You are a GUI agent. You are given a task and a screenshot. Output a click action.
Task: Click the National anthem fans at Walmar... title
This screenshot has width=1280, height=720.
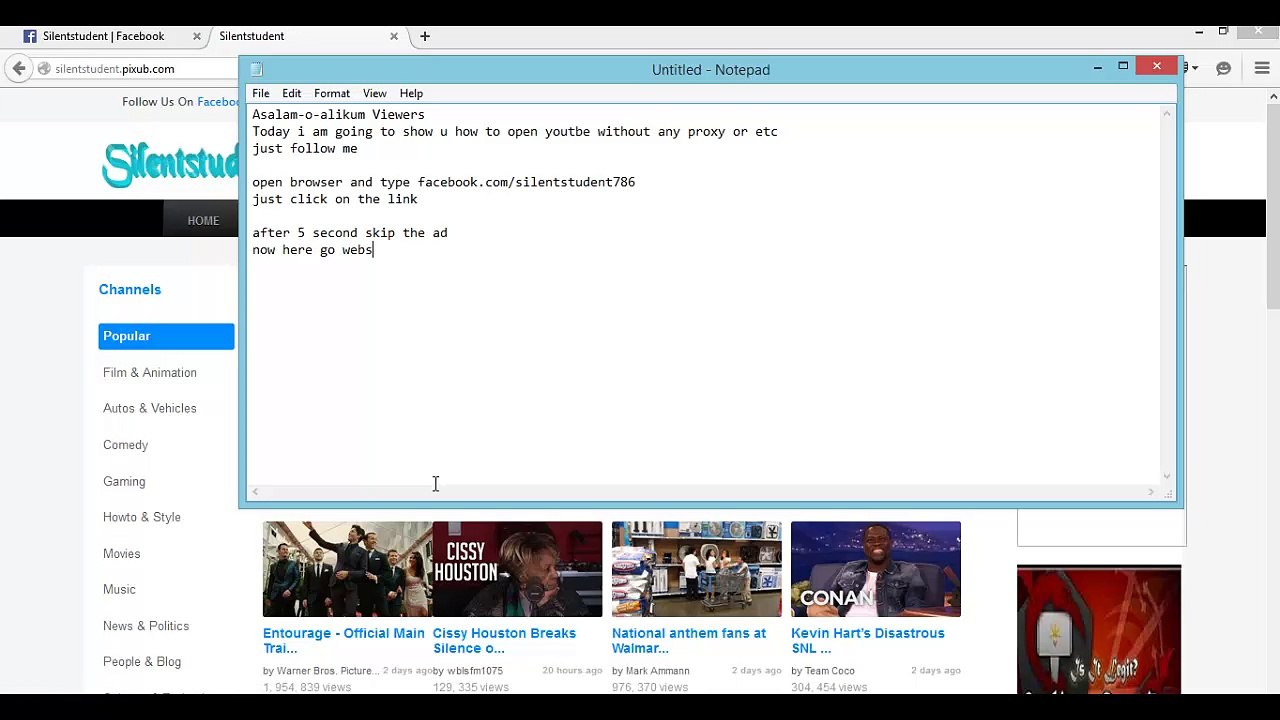click(x=689, y=640)
